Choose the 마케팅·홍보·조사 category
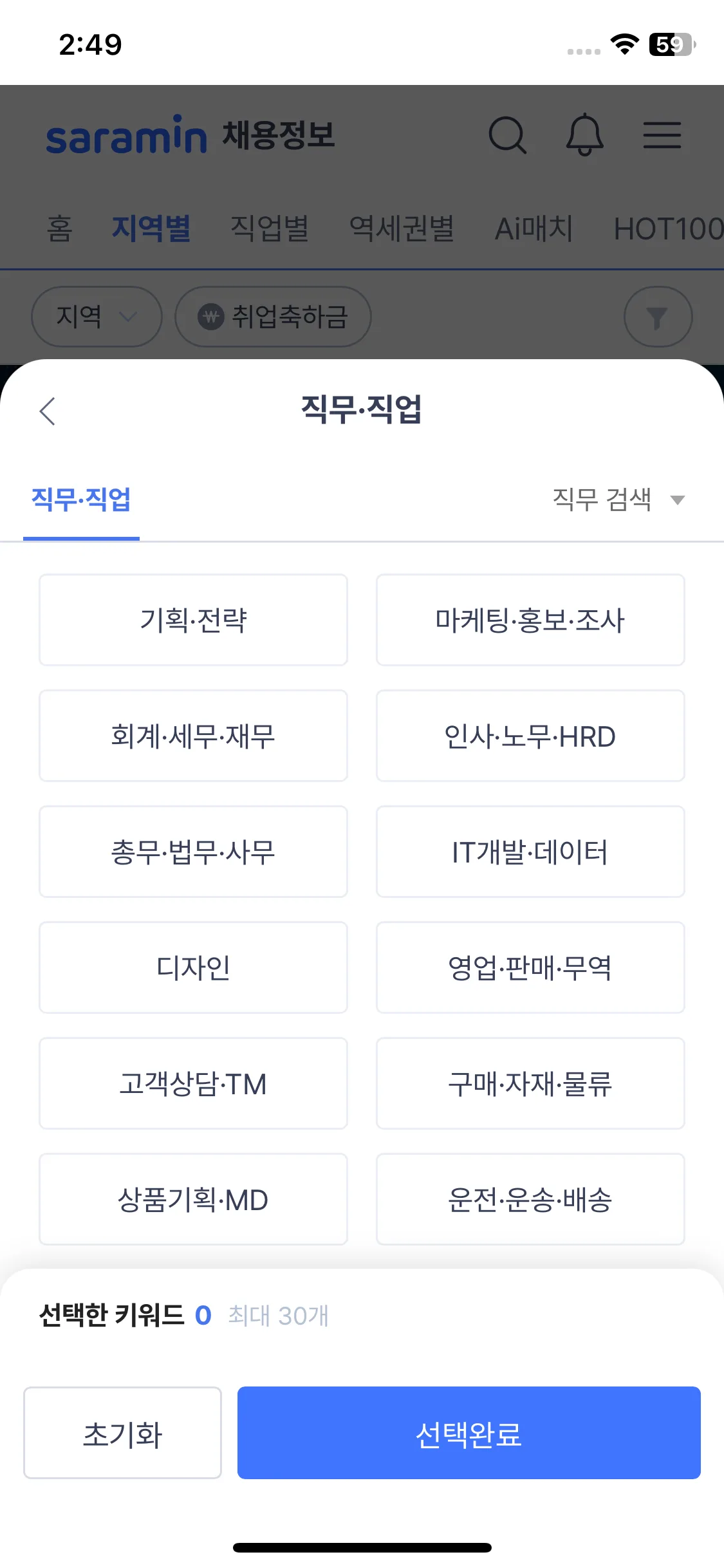724x1568 pixels. (x=530, y=620)
